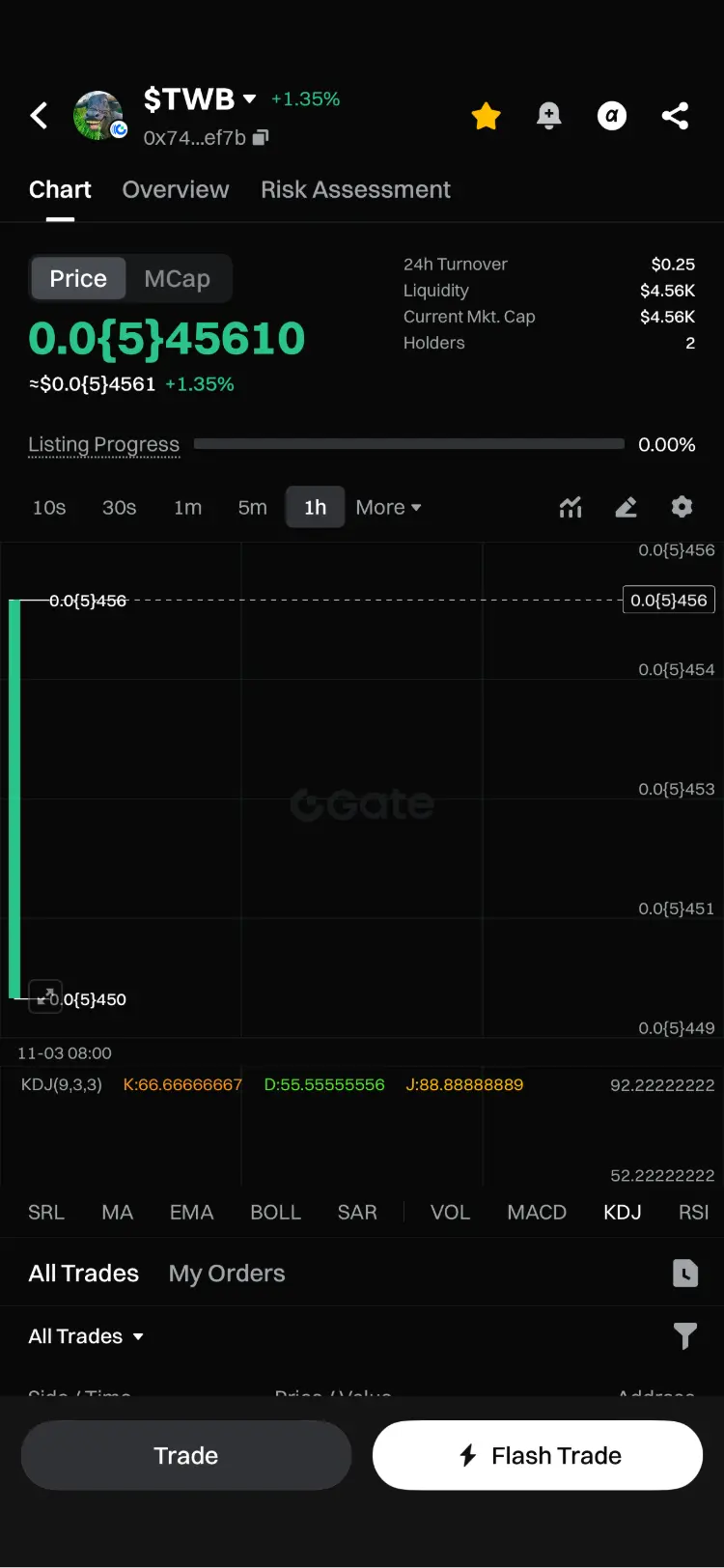Tap the Trade button
This screenshot has height=1568, width=724.
(x=186, y=1455)
